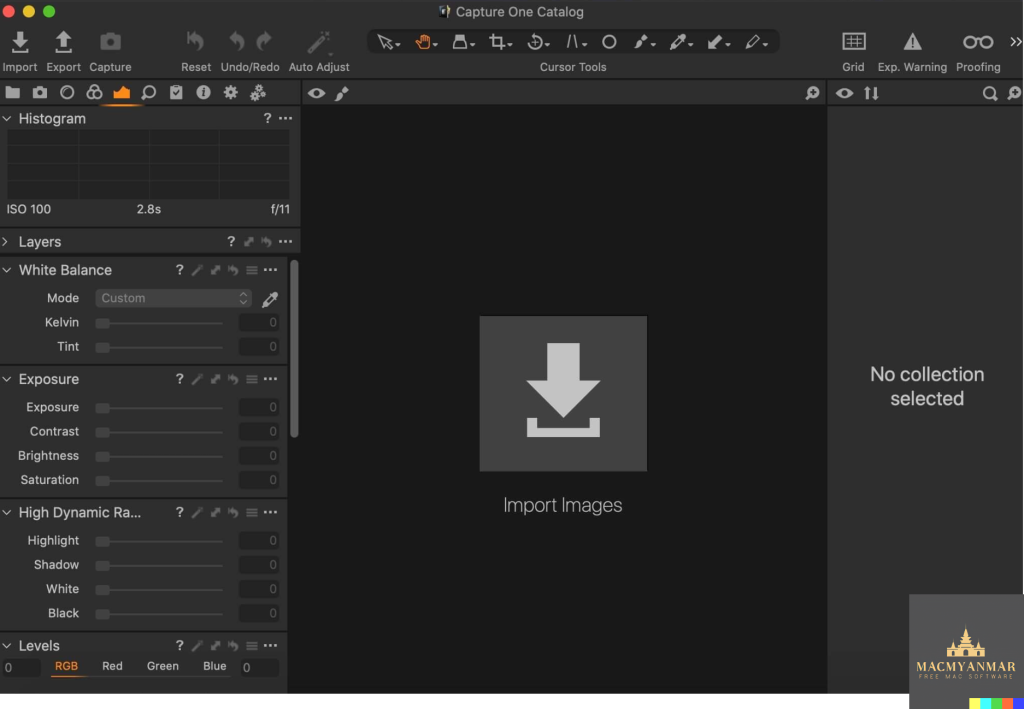Click the Import toolbar button
Viewport: 1024px width, 709px height.
click(20, 51)
